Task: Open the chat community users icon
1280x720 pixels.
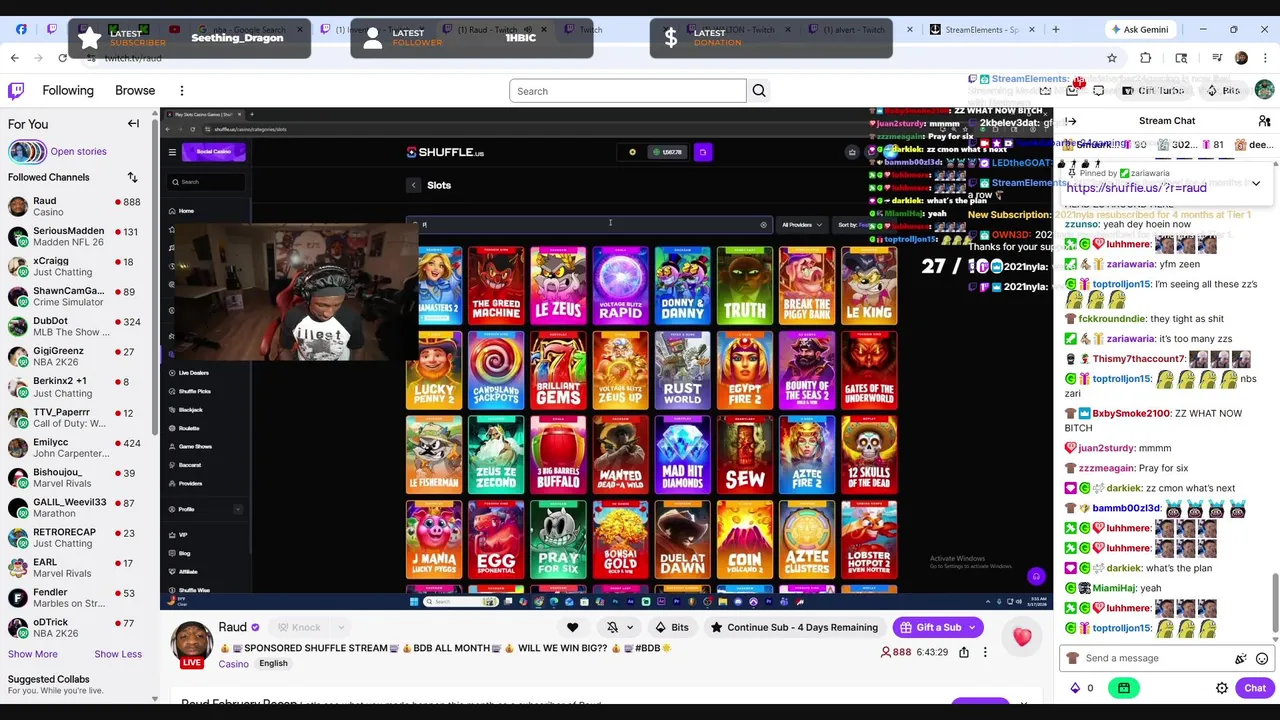Action: pyautogui.click(x=1264, y=121)
